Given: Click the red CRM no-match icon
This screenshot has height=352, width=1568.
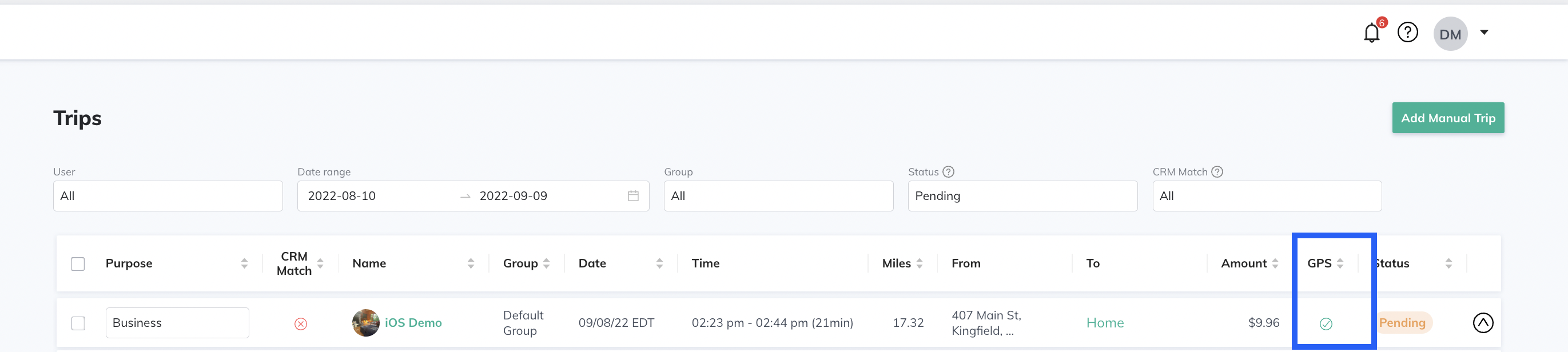Looking at the screenshot, I should click(x=301, y=324).
